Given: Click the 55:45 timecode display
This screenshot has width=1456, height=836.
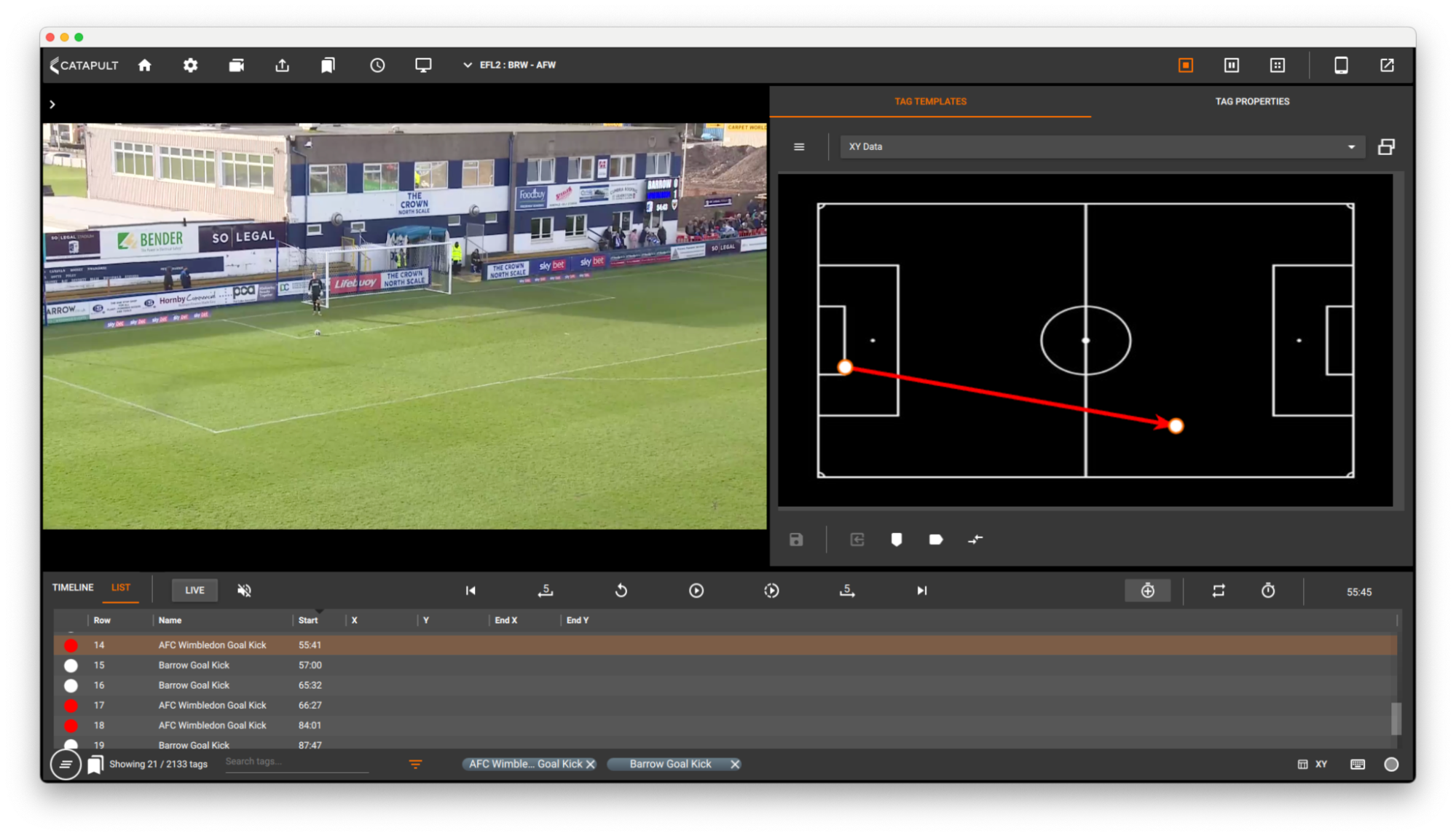Looking at the screenshot, I should [1359, 592].
